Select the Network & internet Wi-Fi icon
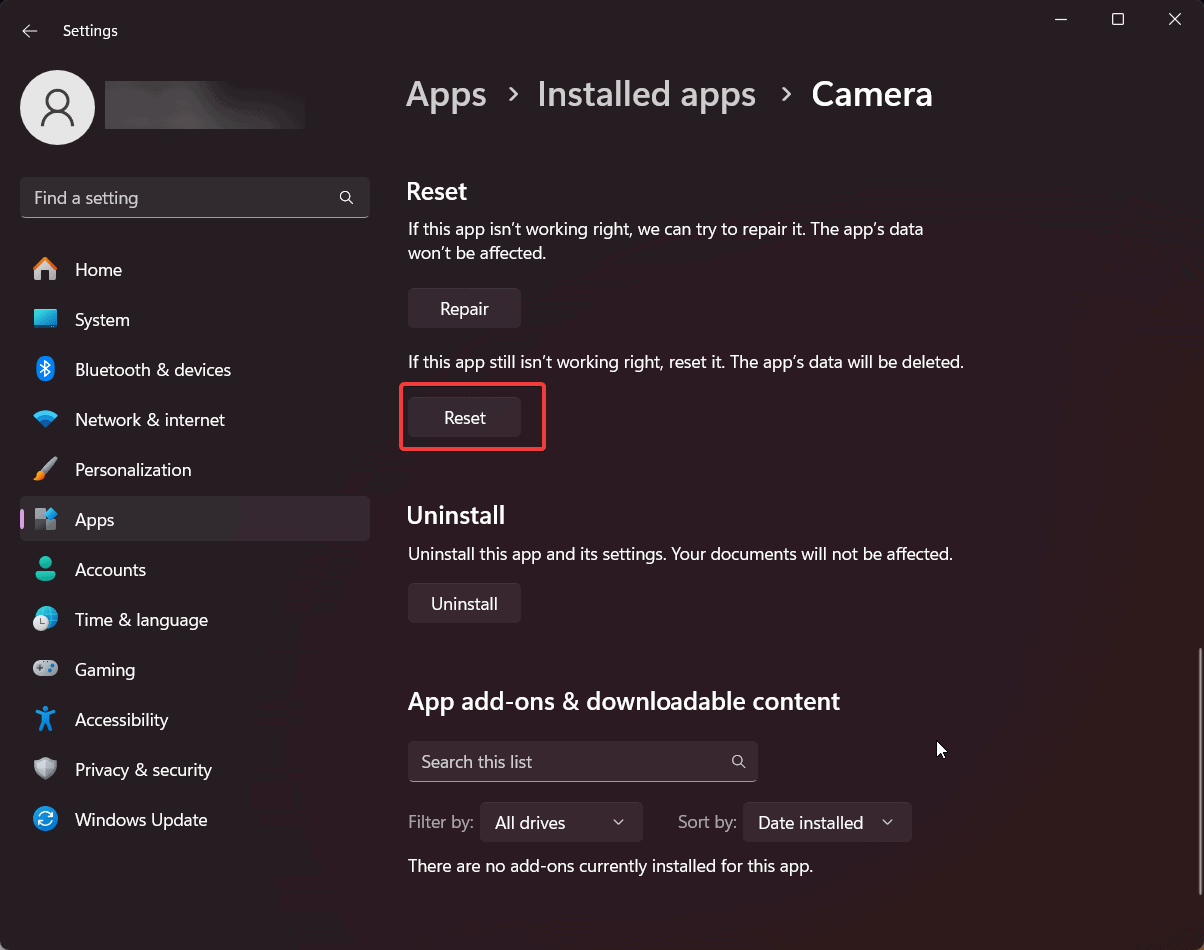The image size is (1204, 950). pos(45,420)
